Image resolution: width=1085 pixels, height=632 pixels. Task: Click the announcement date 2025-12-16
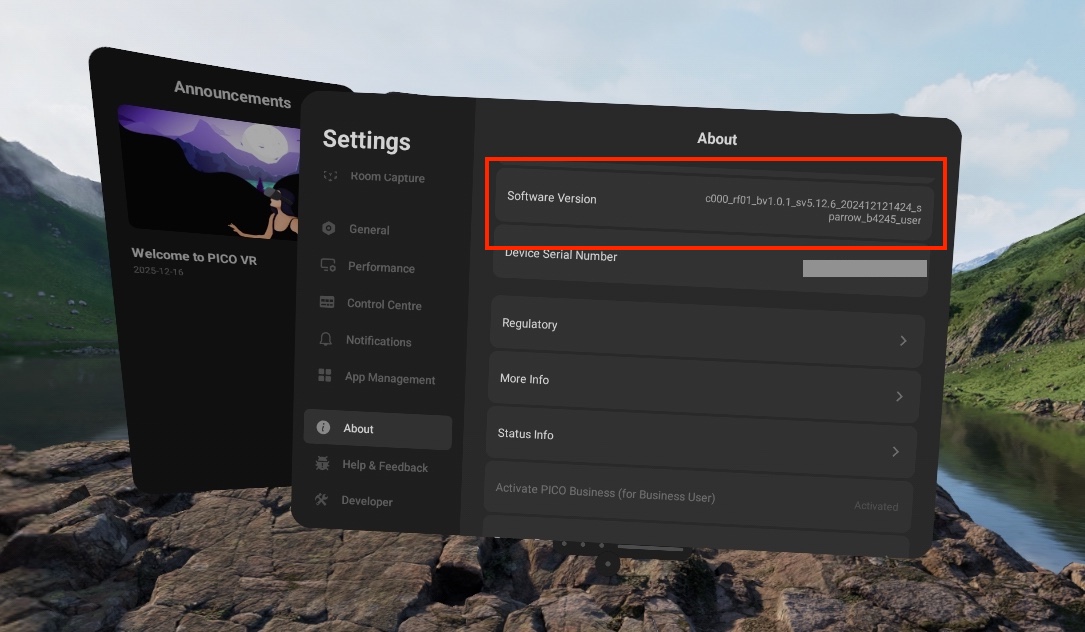158,271
